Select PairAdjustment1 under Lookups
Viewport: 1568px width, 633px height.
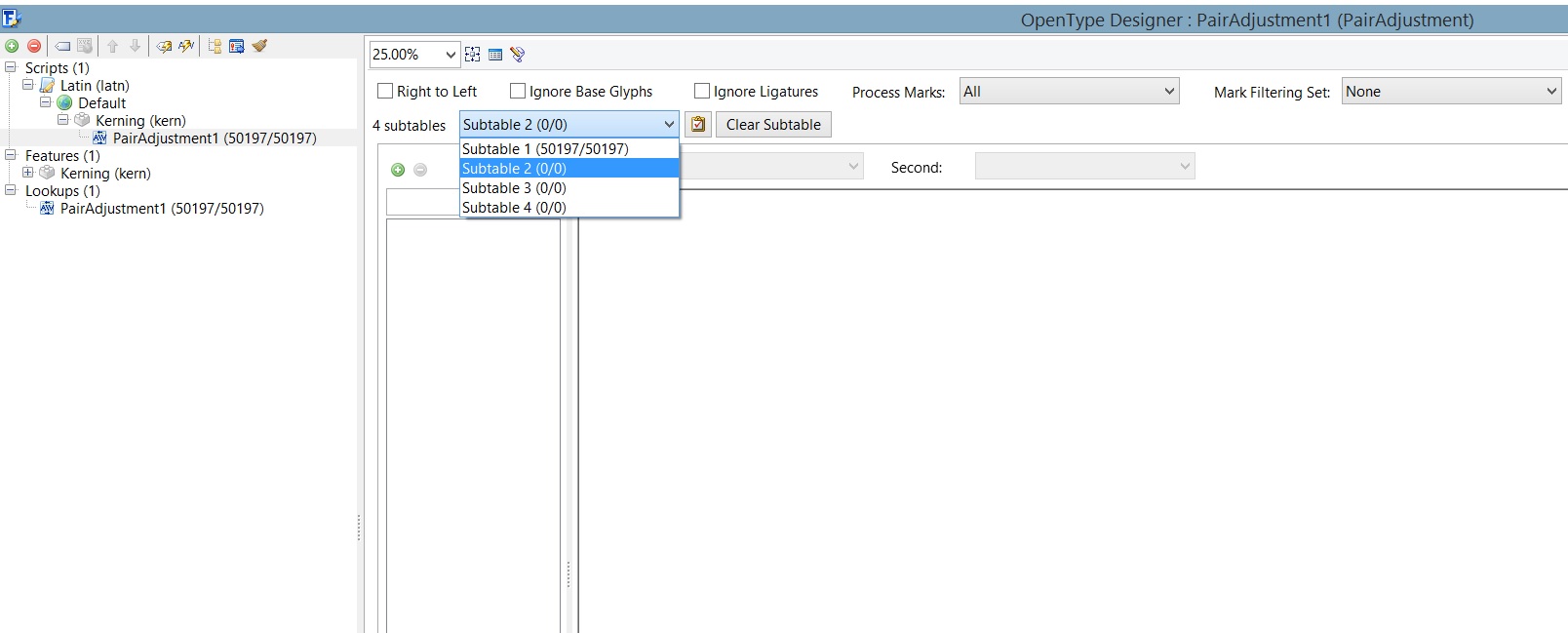pyautogui.click(x=161, y=209)
